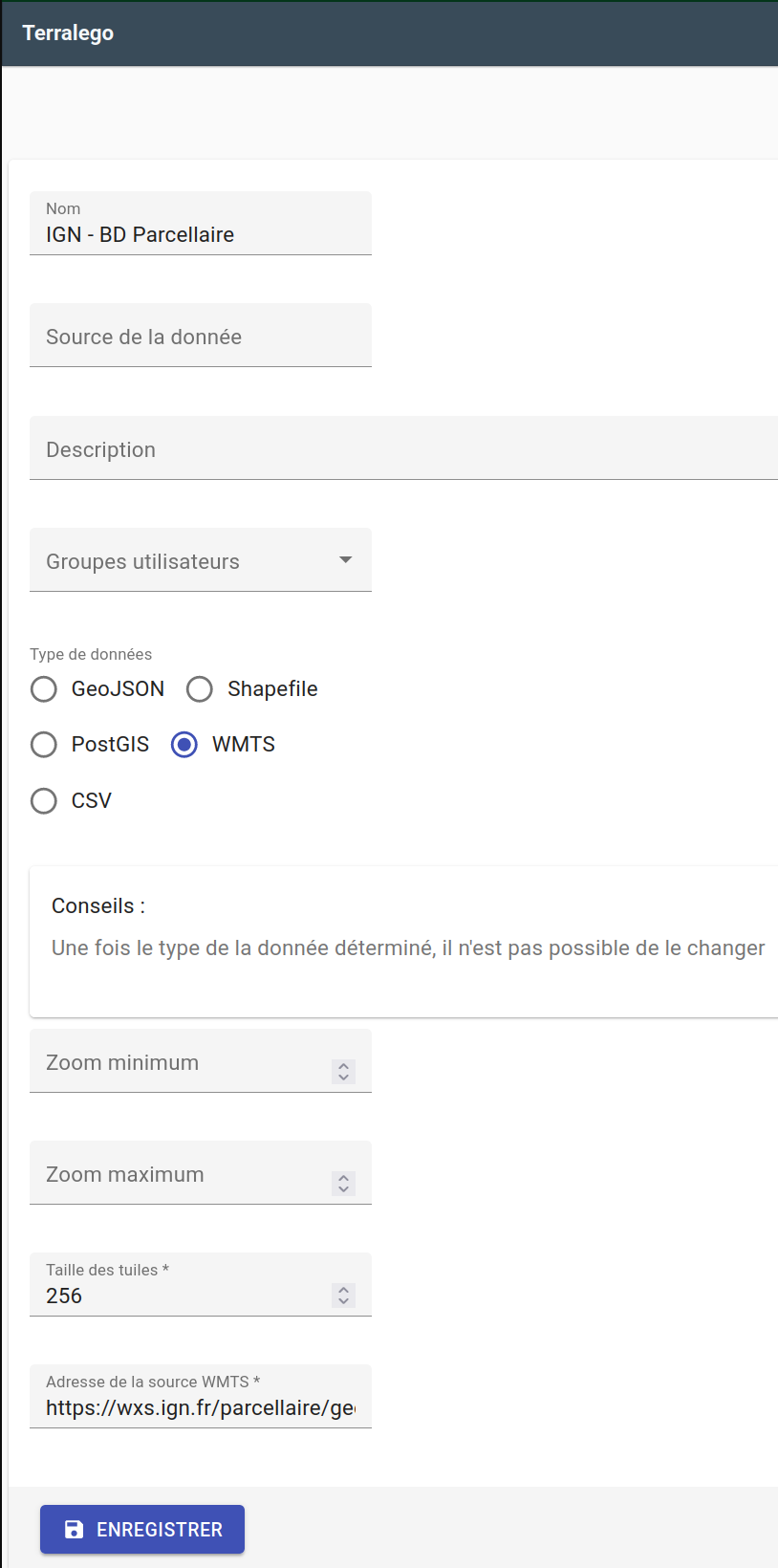Click the Nom input field
Viewport: 778px width, 1568px height.
[x=201, y=224]
